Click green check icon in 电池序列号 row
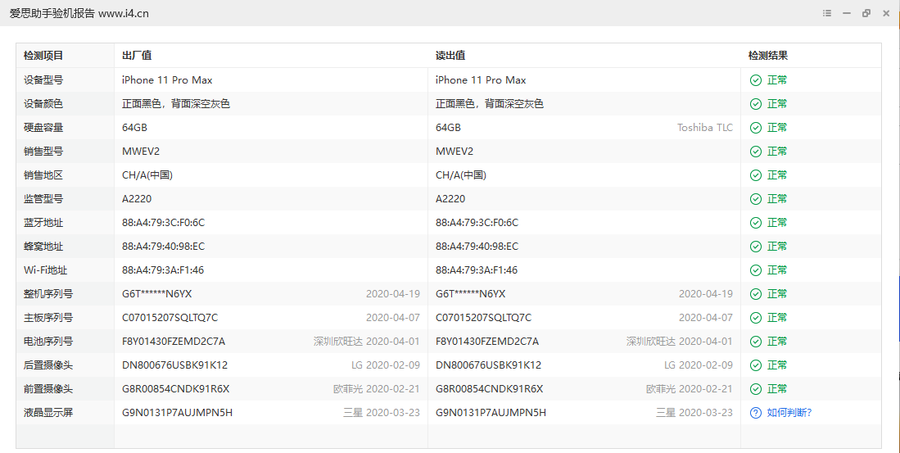This screenshot has width=900, height=453. (755, 342)
